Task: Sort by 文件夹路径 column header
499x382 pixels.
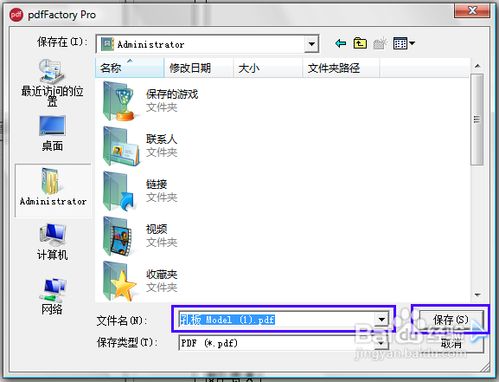Action: tap(341, 68)
